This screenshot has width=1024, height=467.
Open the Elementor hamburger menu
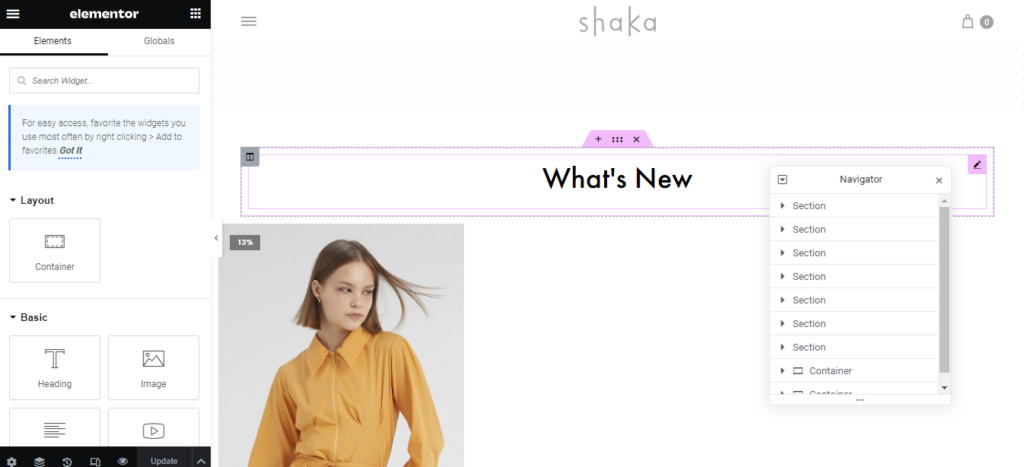click(x=12, y=14)
